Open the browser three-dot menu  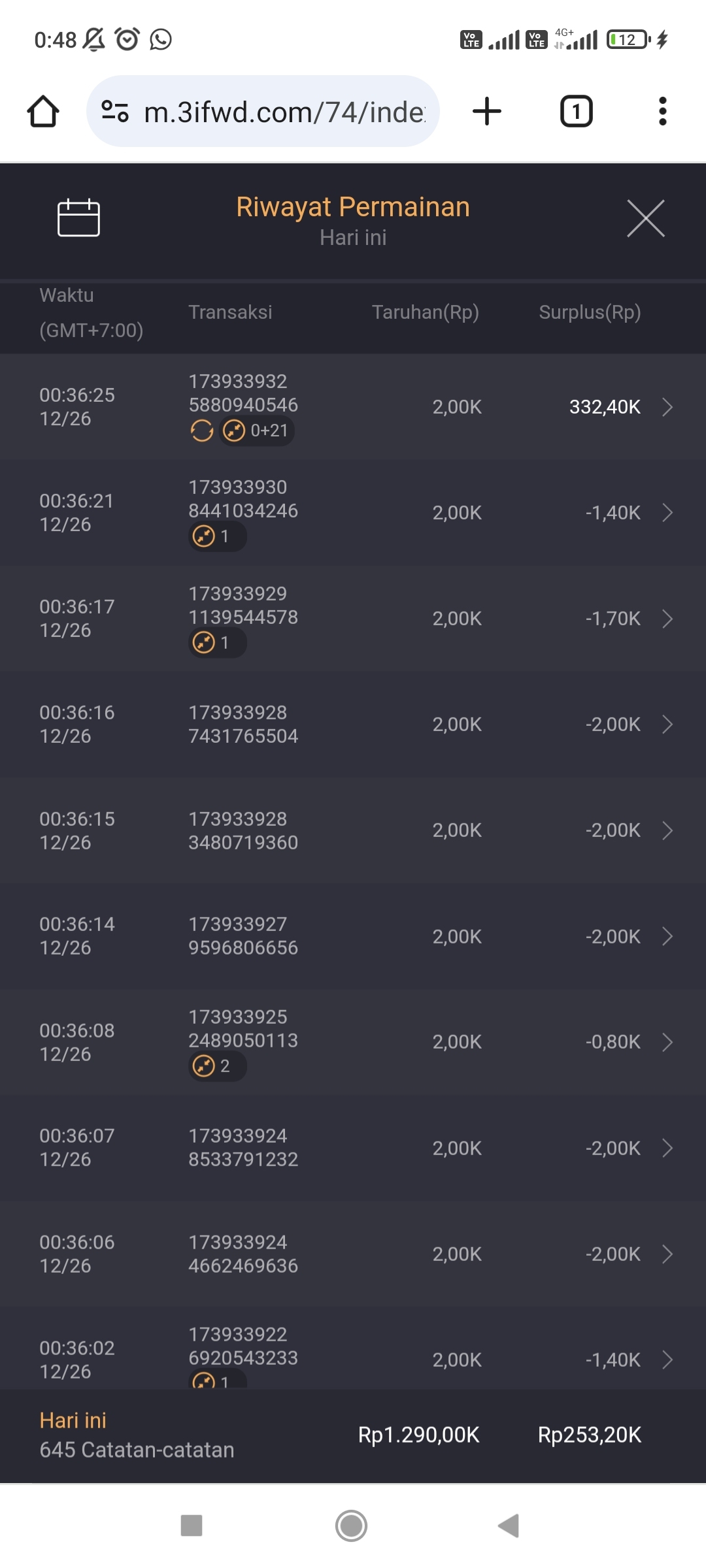coord(662,112)
